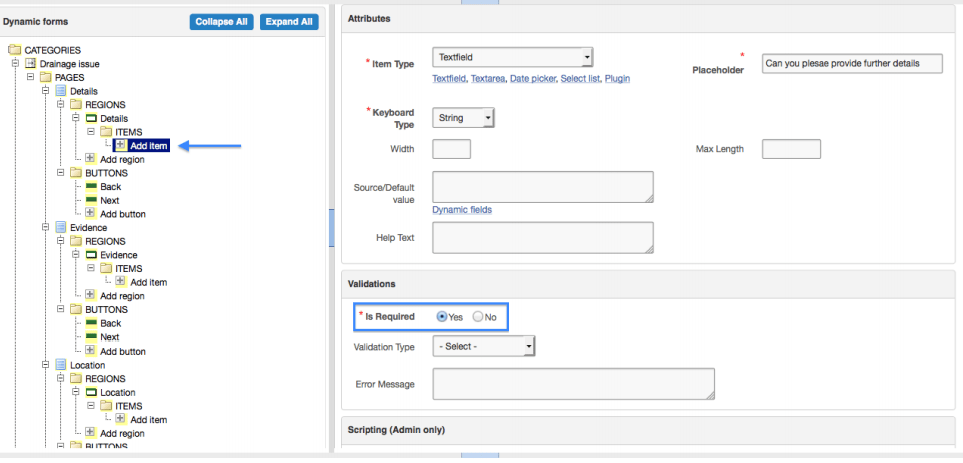Viewport: 963px width, 463px height.
Task: Click the Add region plus icon under Details
Action: 90,159
